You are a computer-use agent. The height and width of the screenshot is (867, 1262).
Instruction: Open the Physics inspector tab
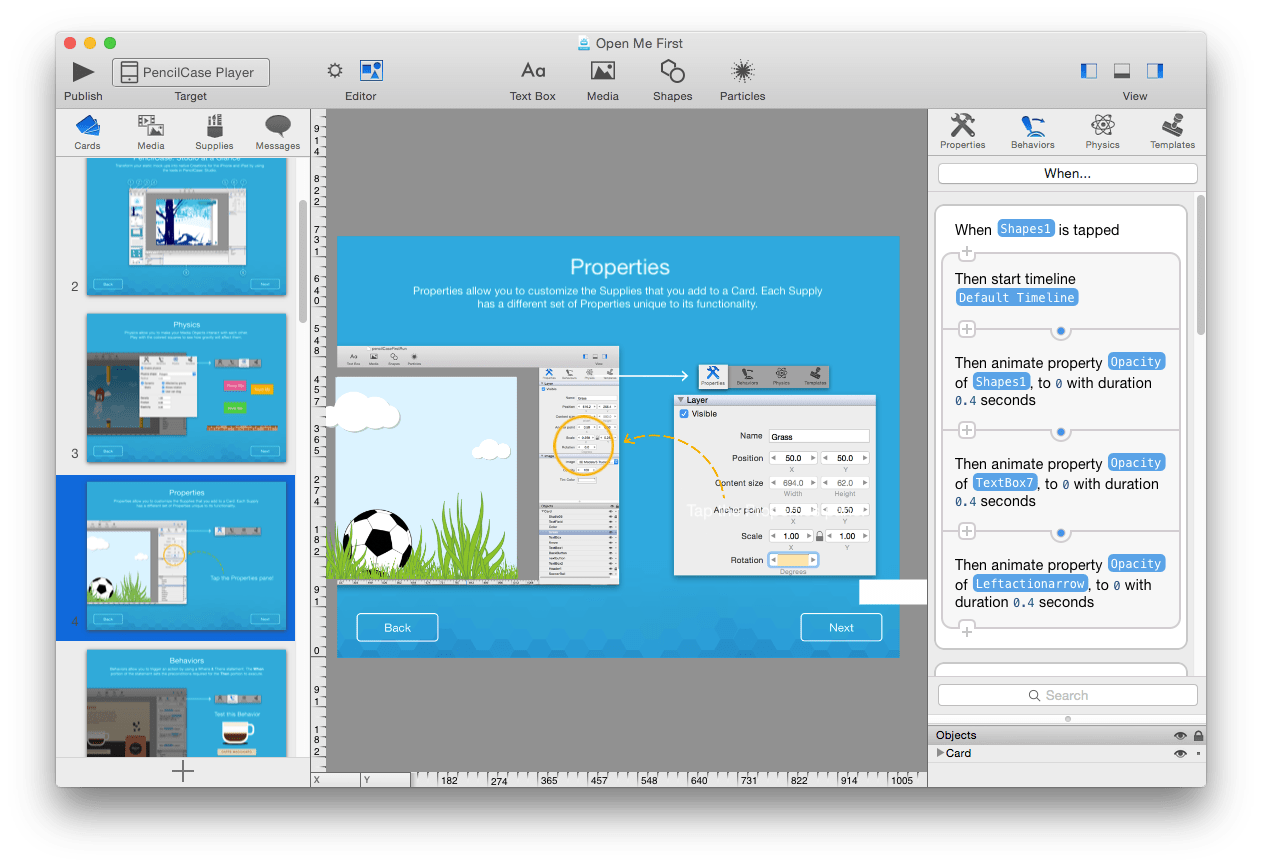pos(1103,131)
